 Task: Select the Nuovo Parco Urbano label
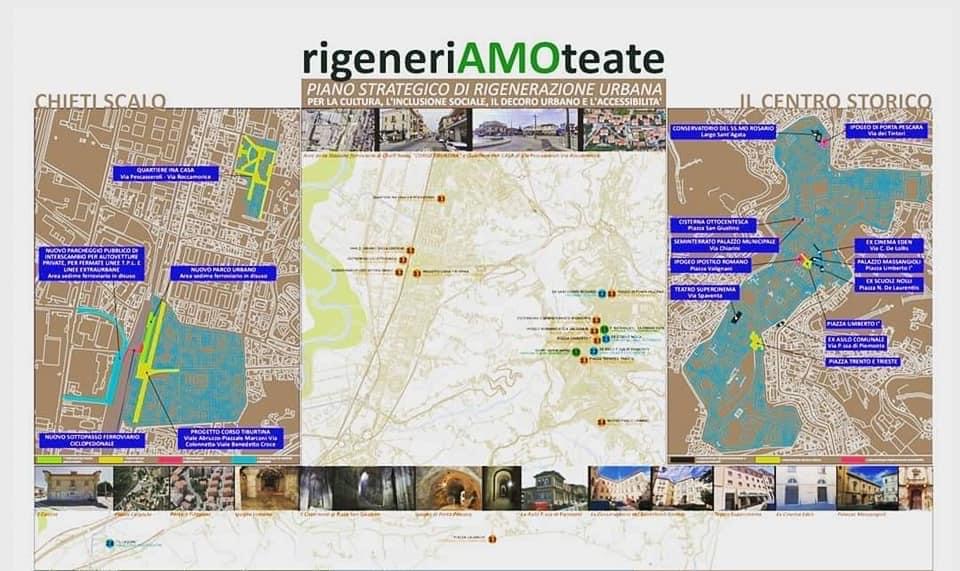pos(209,273)
